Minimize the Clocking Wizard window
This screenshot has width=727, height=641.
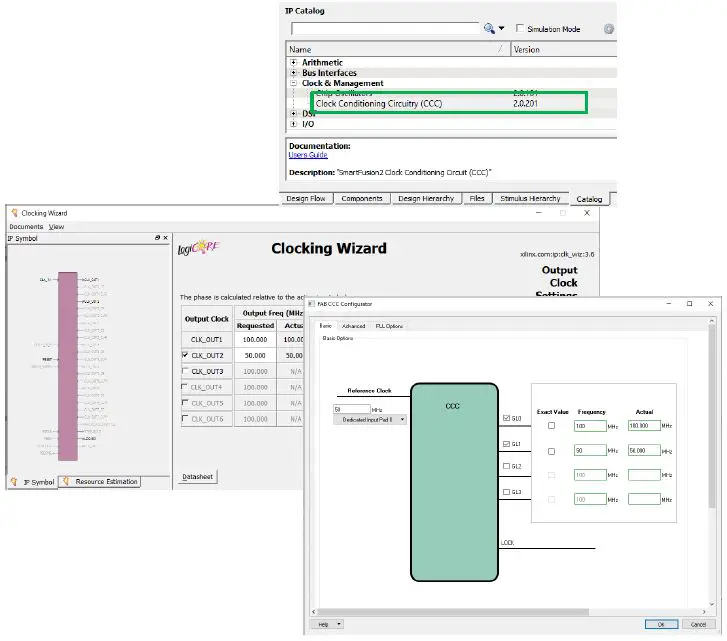539,213
